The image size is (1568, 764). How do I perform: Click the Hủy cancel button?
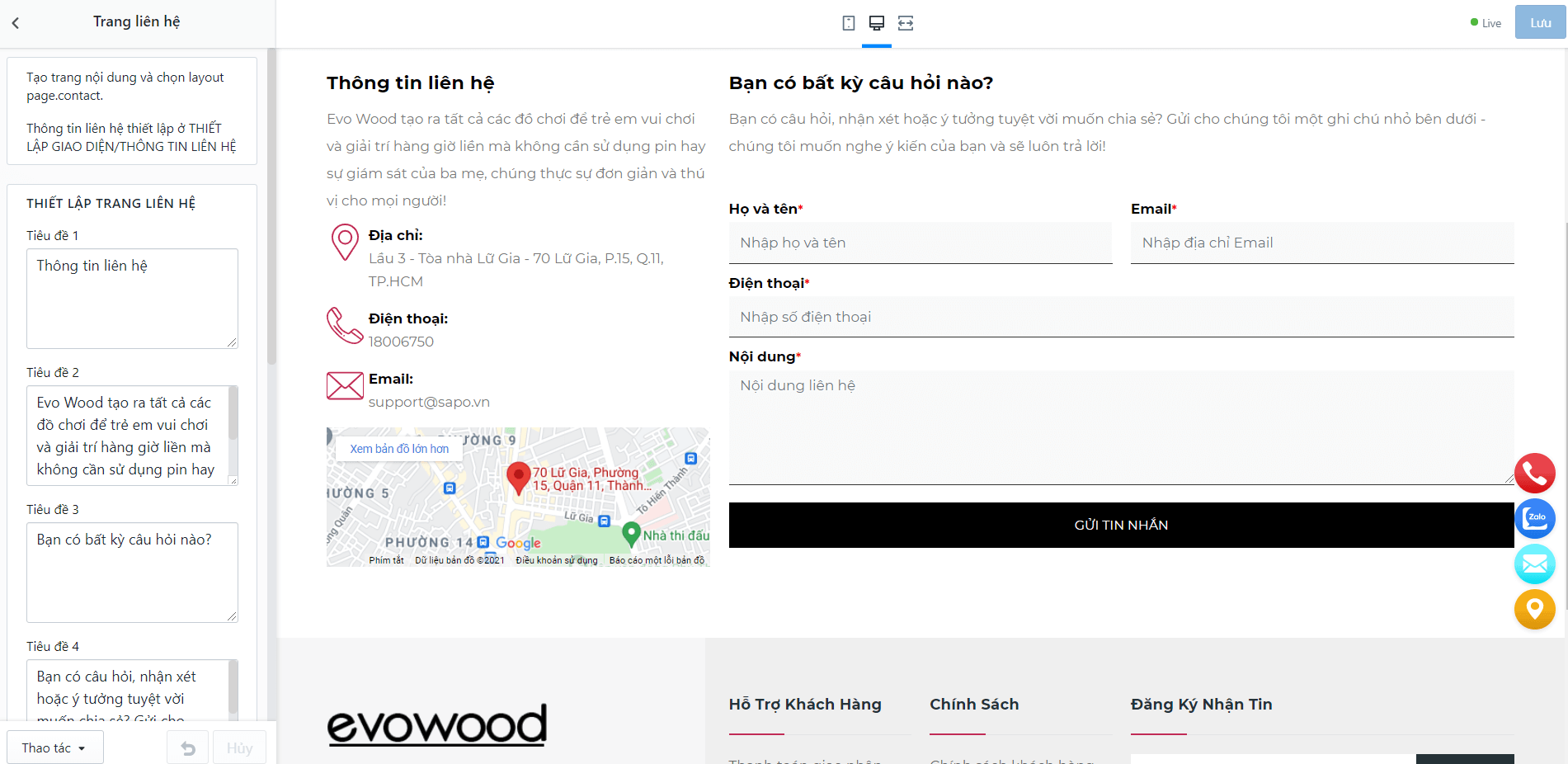(x=239, y=748)
